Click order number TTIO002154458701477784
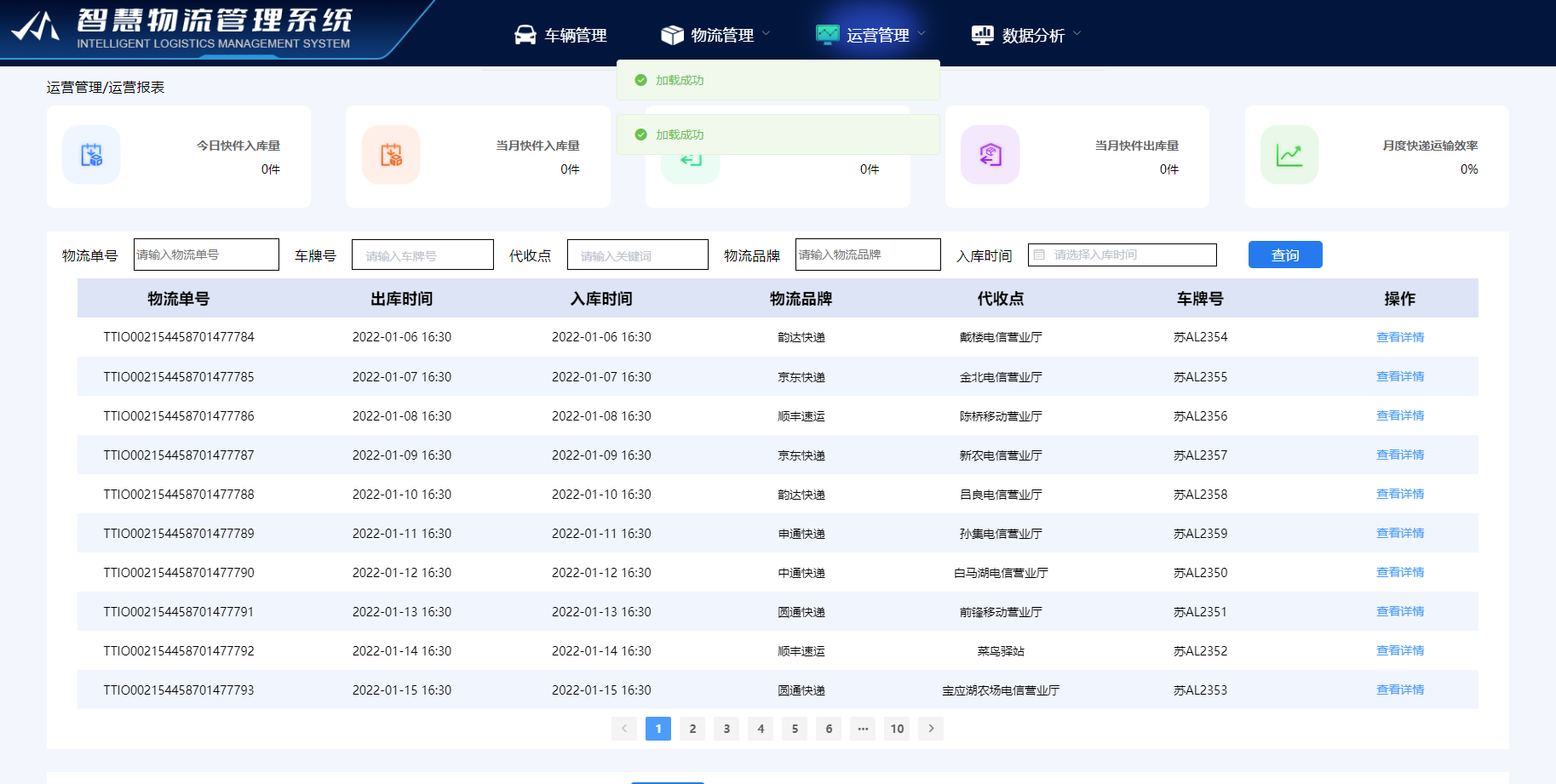 (179, 337)
